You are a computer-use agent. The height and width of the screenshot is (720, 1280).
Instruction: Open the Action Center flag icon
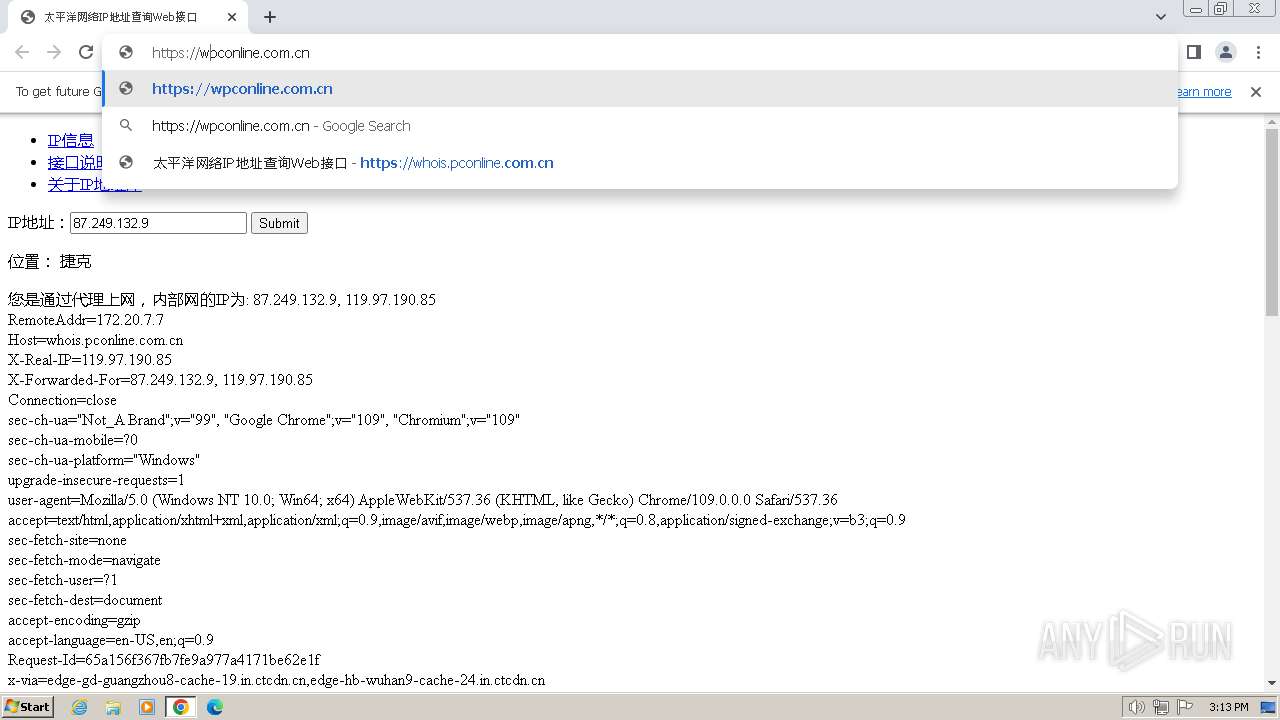coord(1185,707)
